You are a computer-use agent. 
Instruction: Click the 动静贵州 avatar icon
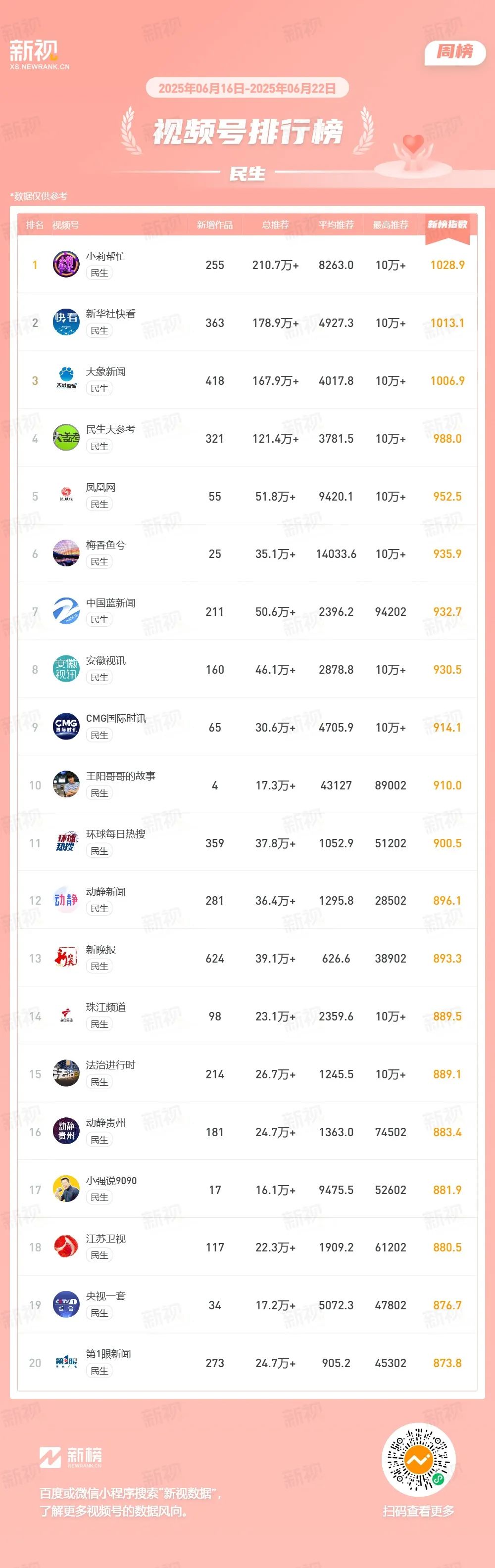(x=66, y=1132)
